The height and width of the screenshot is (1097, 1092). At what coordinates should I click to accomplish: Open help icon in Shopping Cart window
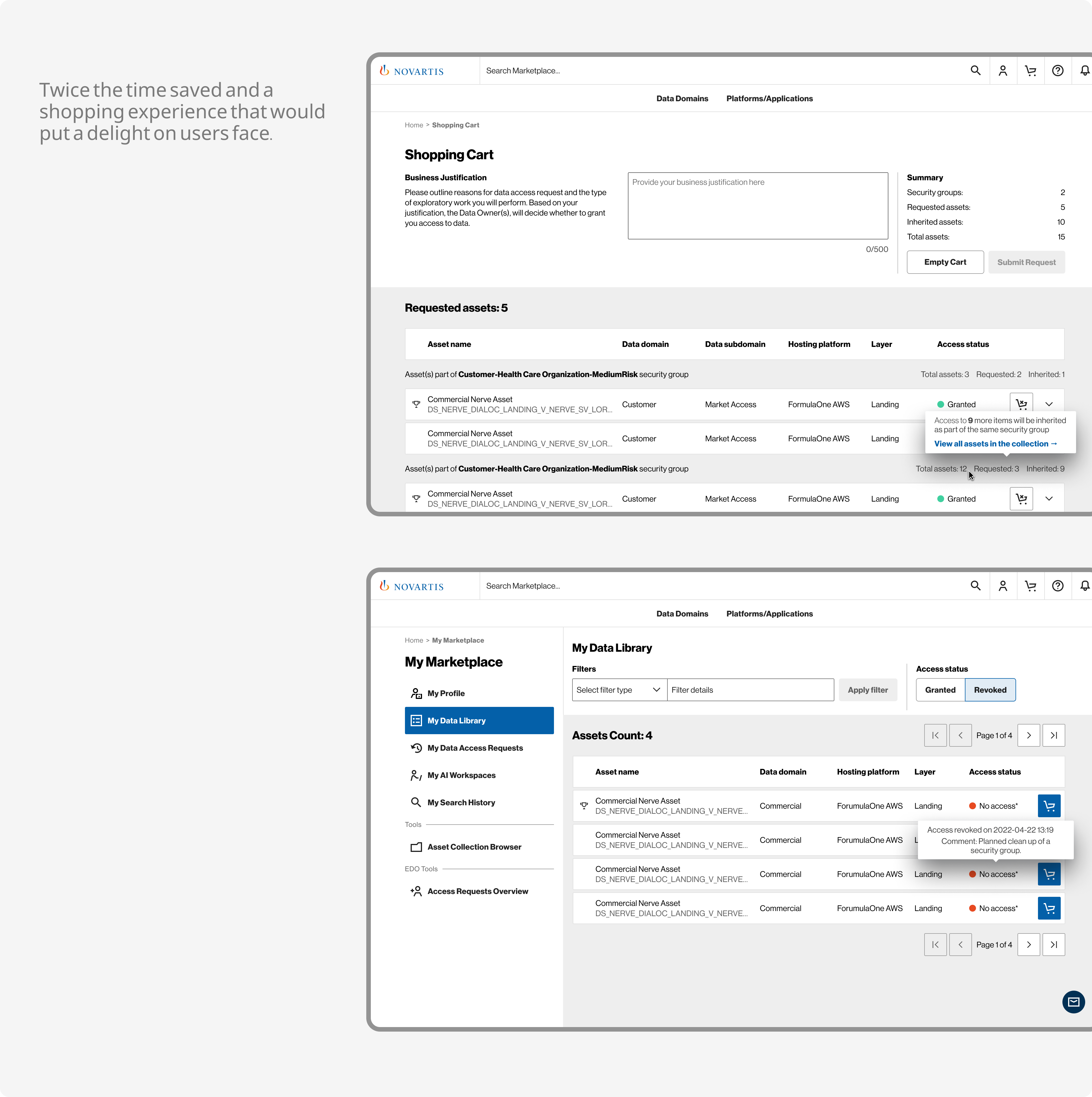[x=1057, y=71]
